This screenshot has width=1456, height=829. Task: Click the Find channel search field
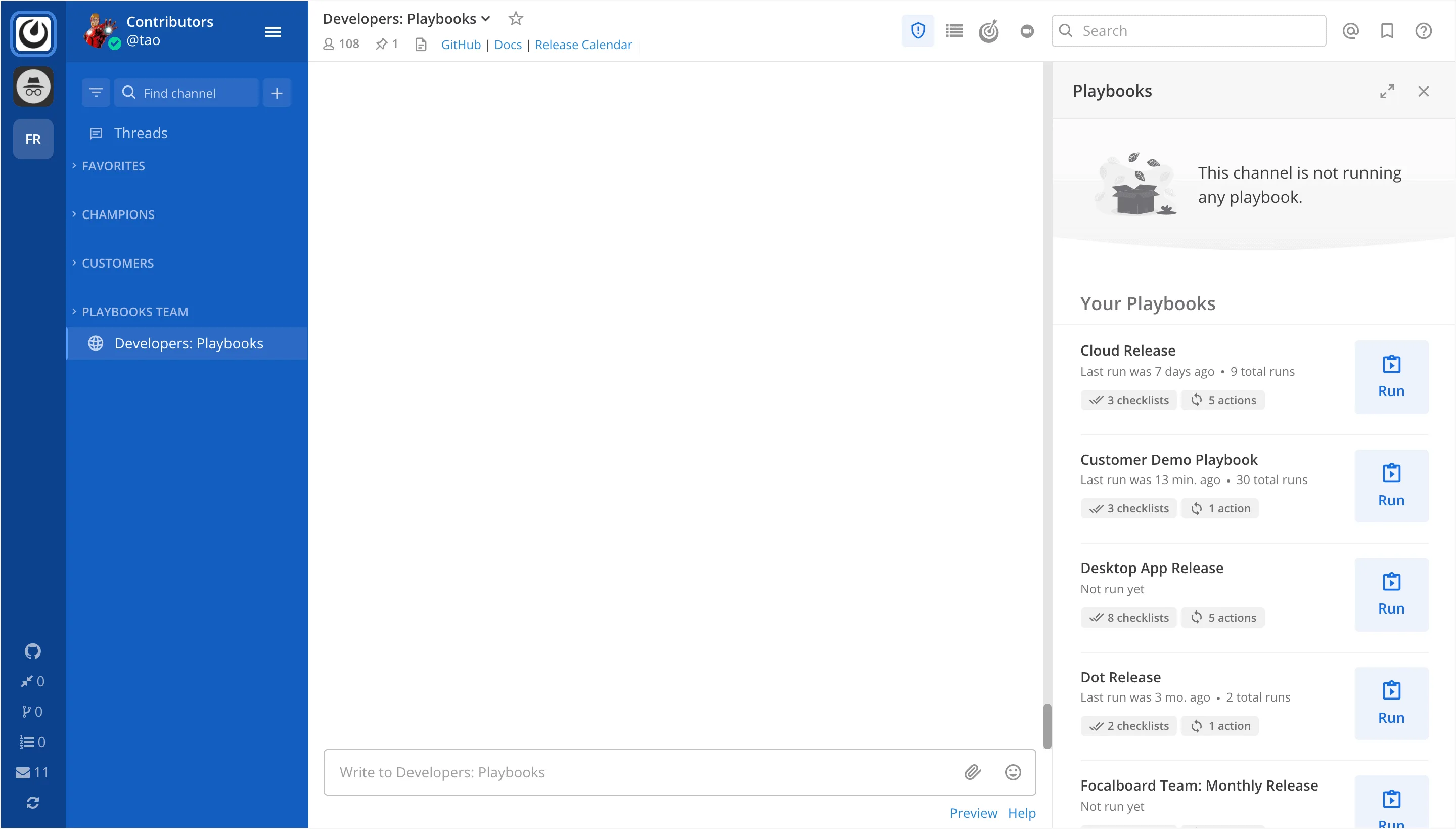point(187,92)
